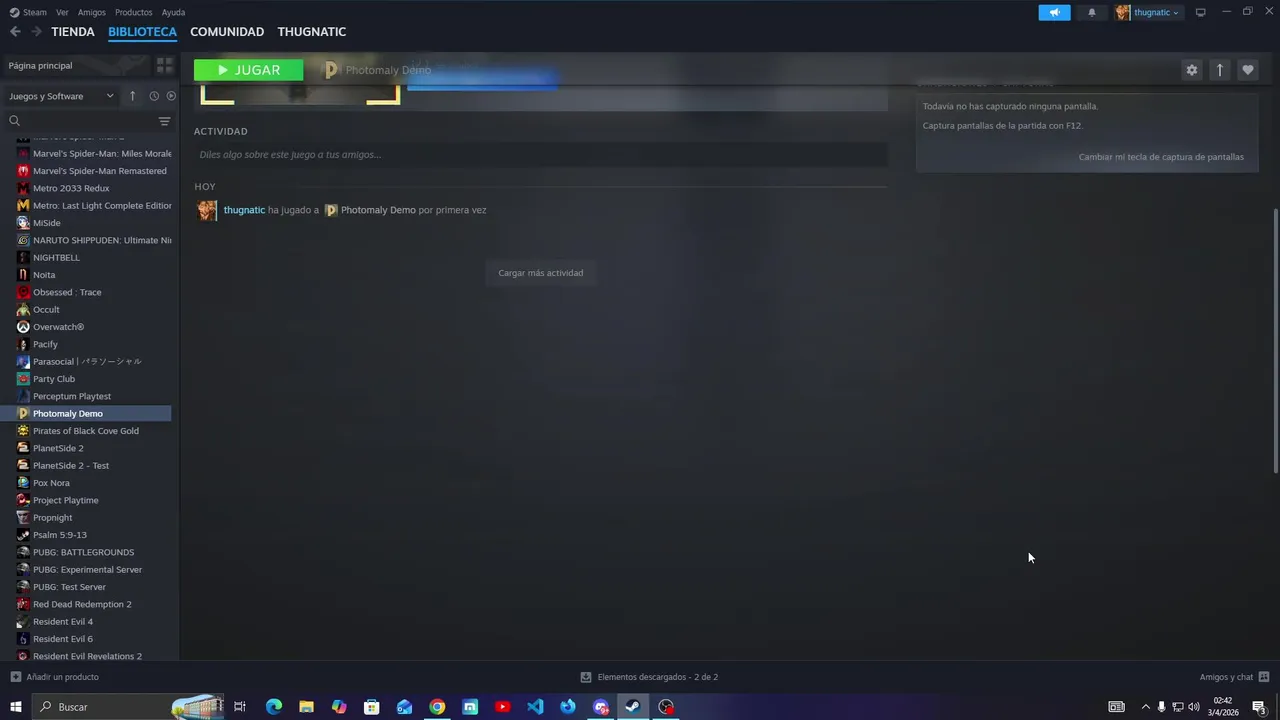The height and width of the screenshot is (720, 1280).
Task: Open the Steam menu
Action: click(28, 12)
